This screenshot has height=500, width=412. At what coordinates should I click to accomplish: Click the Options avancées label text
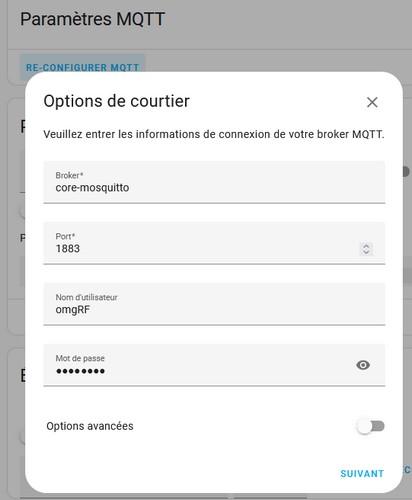coord(90,426)
